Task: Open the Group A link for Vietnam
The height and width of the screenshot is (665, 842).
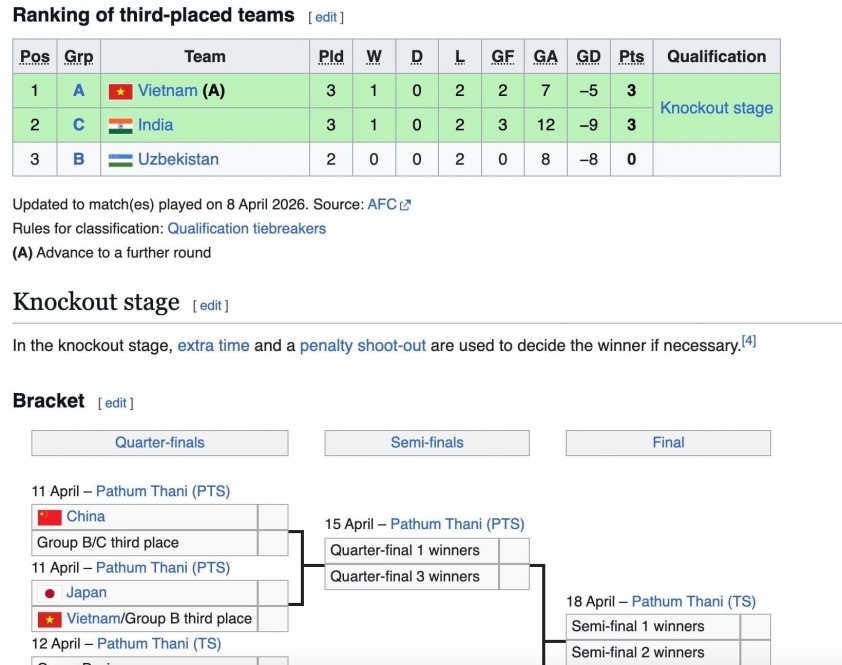Action: tap(79, 91)
